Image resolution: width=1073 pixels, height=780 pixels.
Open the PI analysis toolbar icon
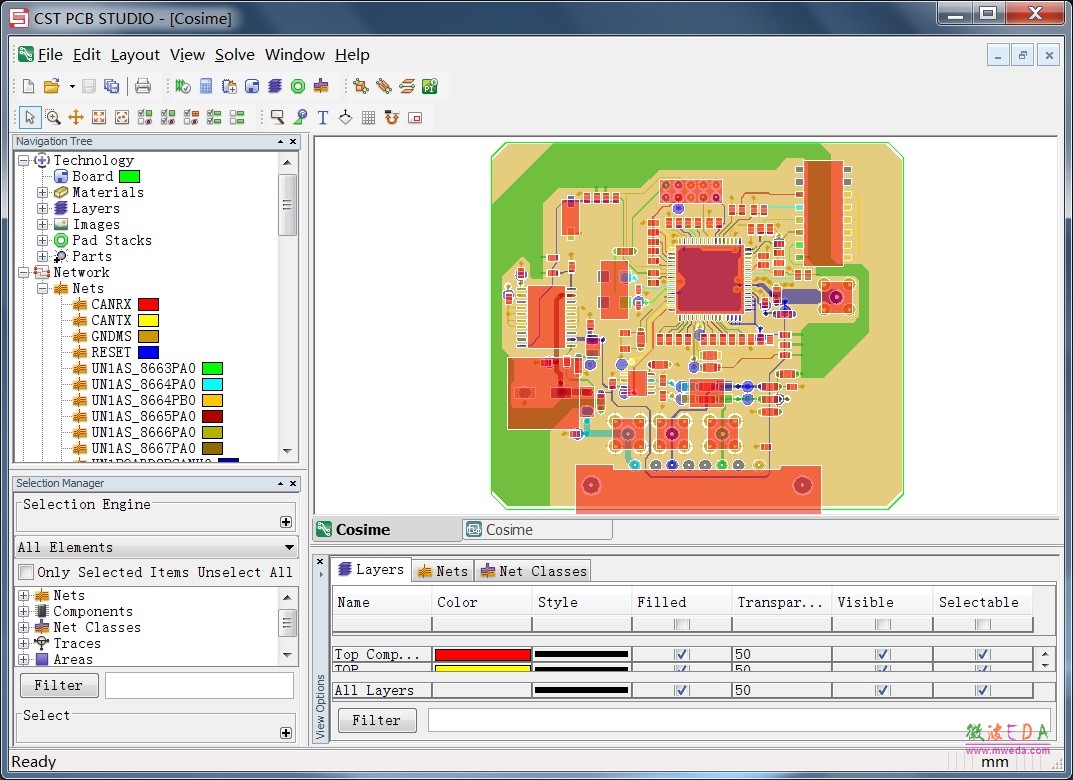pyautogui.click(x=430, y=86)
